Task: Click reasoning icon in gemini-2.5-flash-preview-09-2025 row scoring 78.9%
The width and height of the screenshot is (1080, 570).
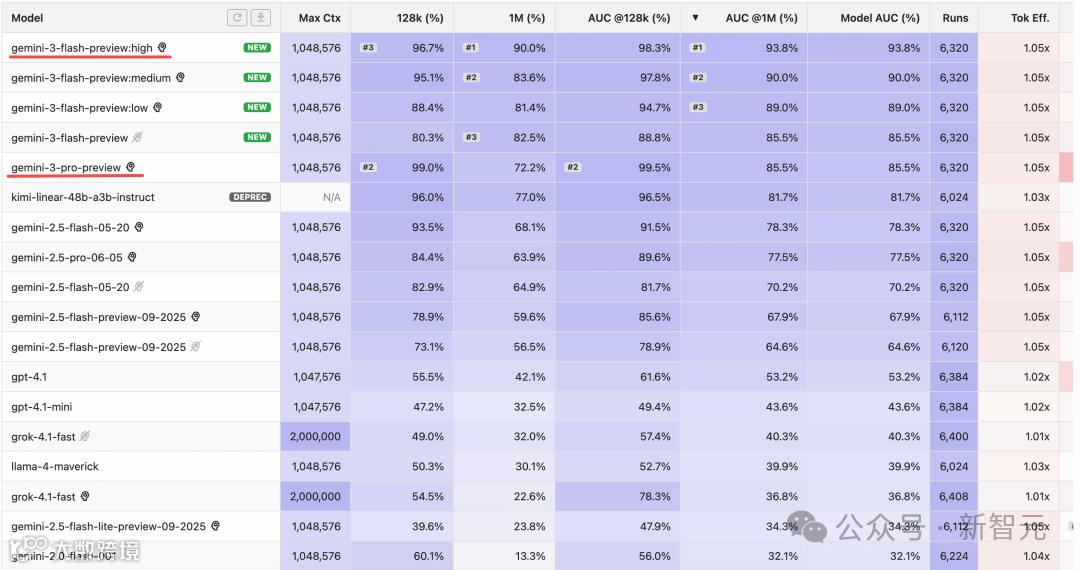Action: pos(196,317)
